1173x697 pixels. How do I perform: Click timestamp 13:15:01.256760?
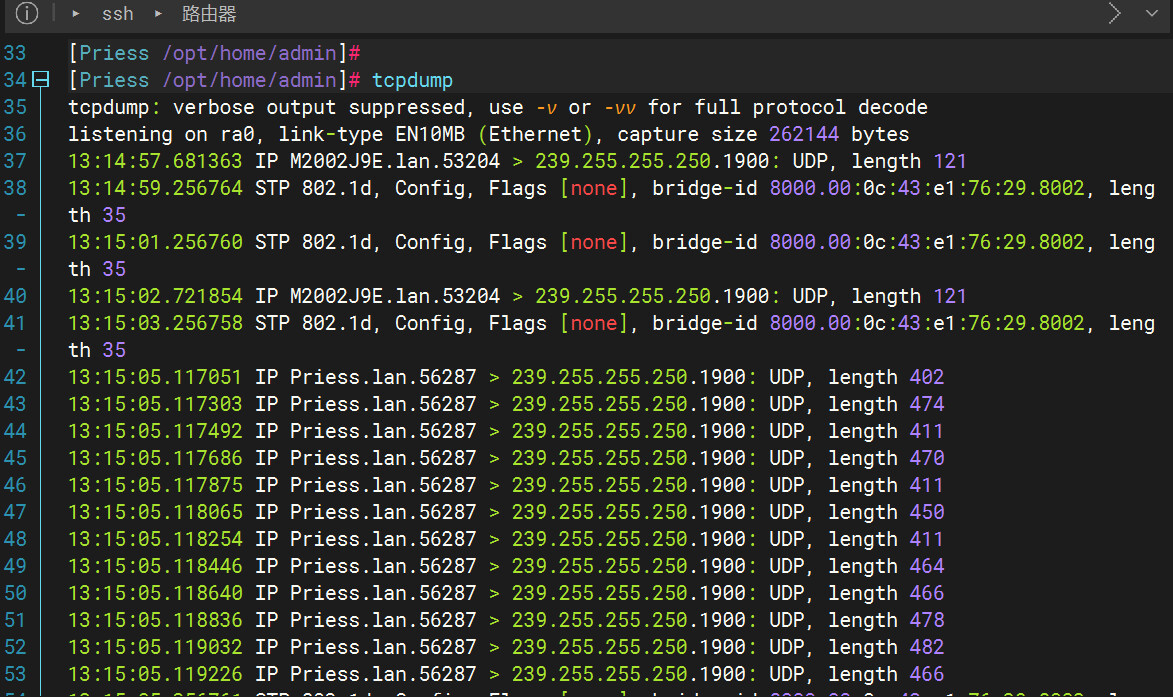pos(155,242)
